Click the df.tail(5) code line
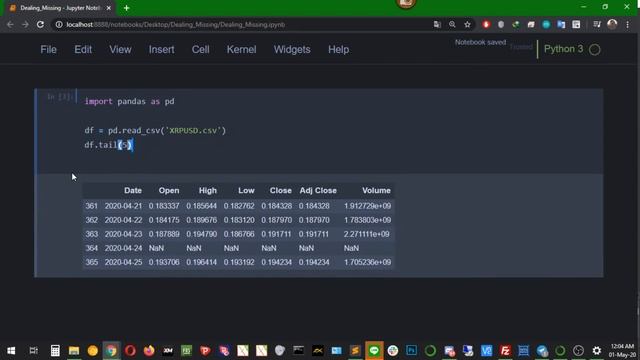The height and width of the screenshot is (360, 640). 108,145
